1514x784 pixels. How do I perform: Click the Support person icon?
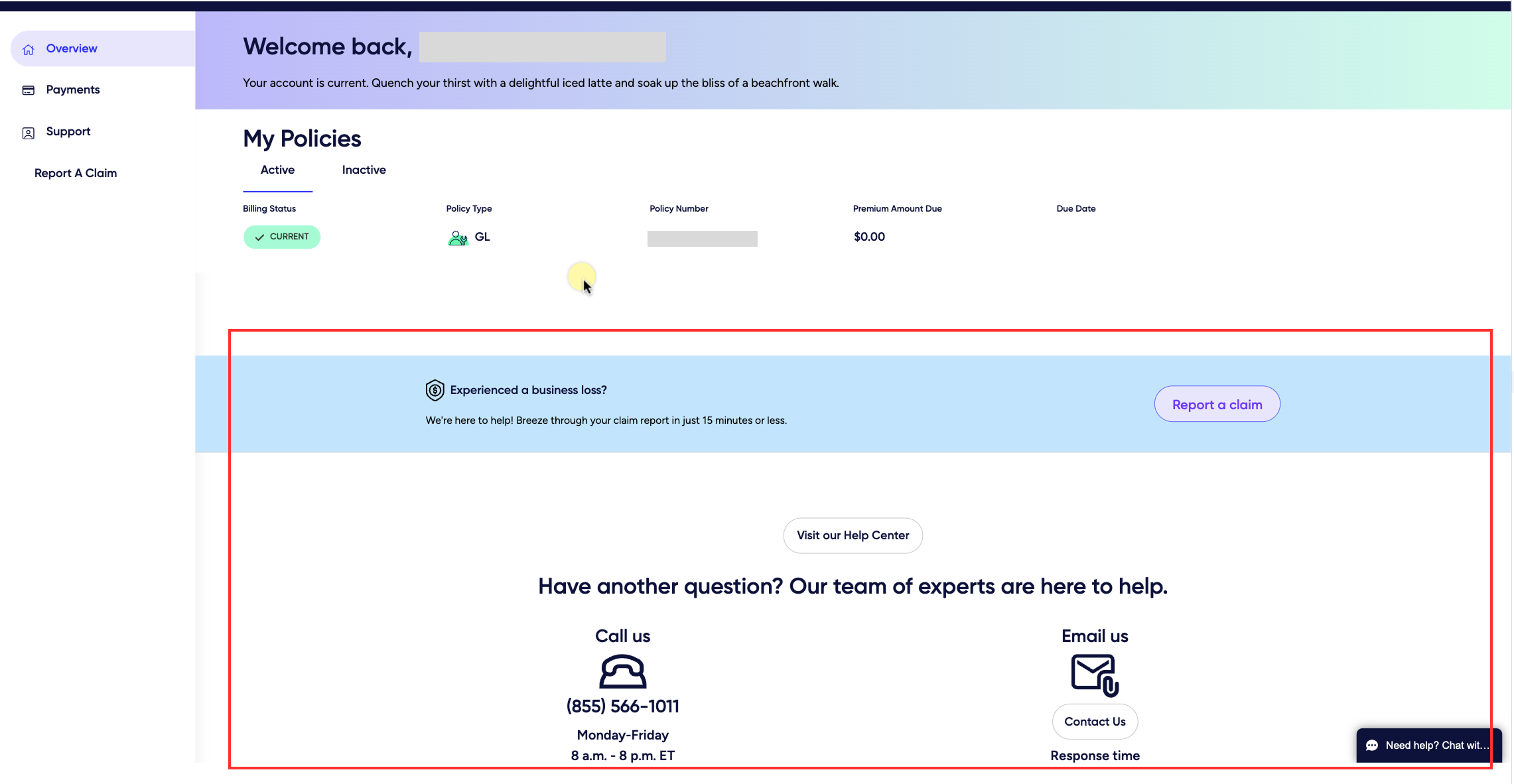pos(29,133)
